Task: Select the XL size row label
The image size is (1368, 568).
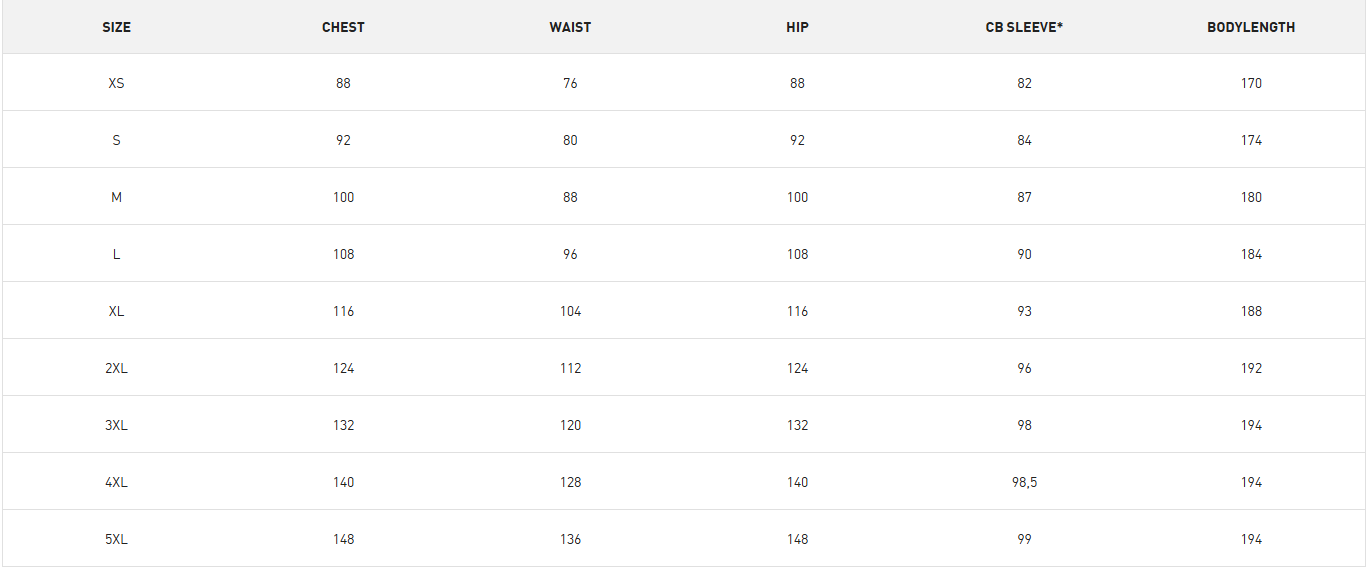Action: click(x=116, y=311)
